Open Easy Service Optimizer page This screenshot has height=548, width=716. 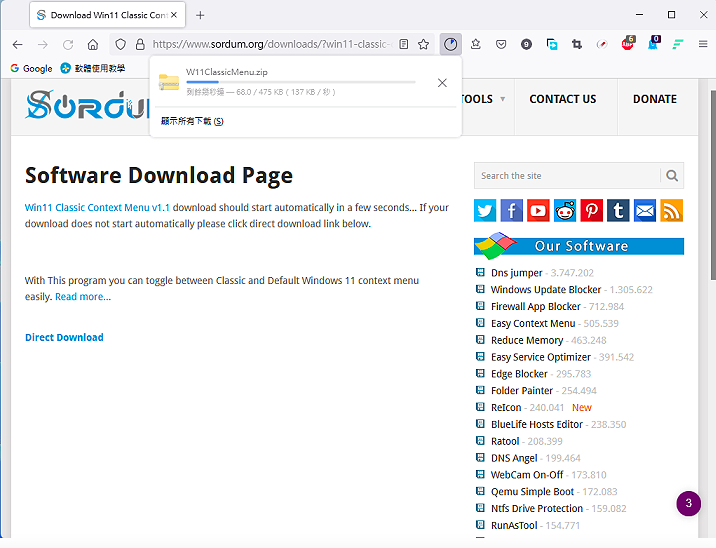pyautogui.click(x=541, y=358)
